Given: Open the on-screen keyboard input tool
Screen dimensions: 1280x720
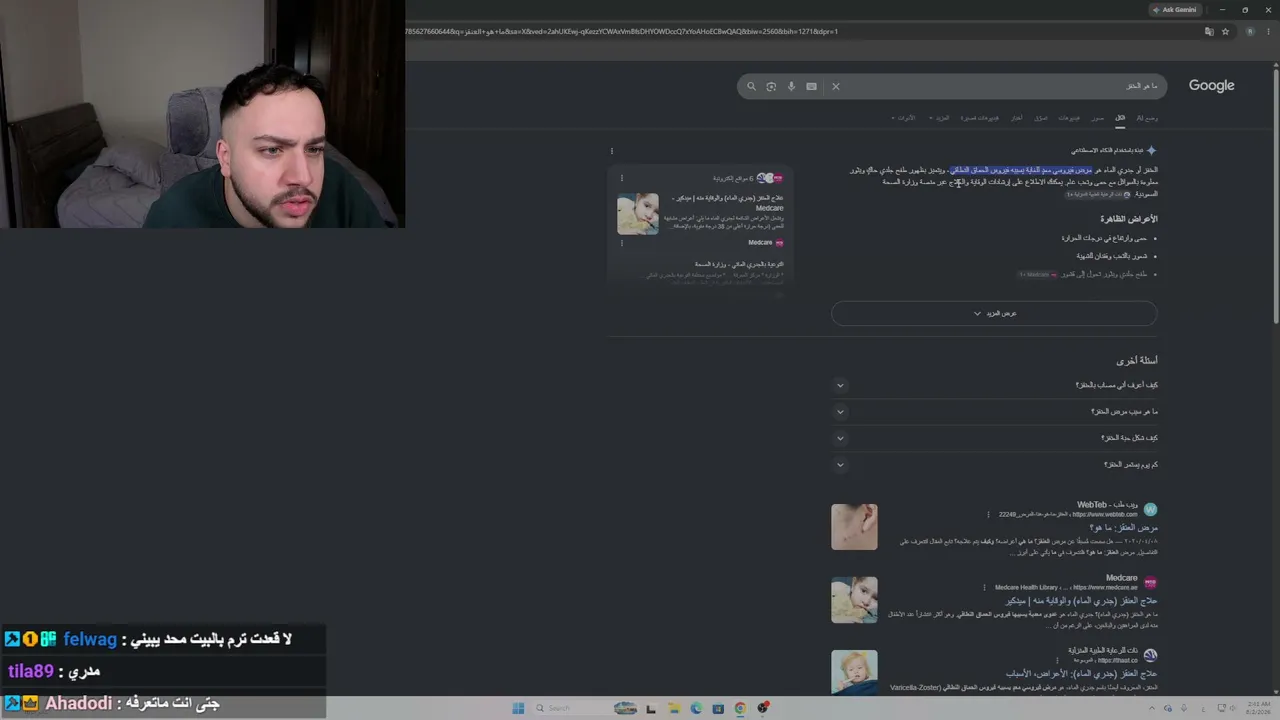Looking at the screenshot, I should click(811, 86).
